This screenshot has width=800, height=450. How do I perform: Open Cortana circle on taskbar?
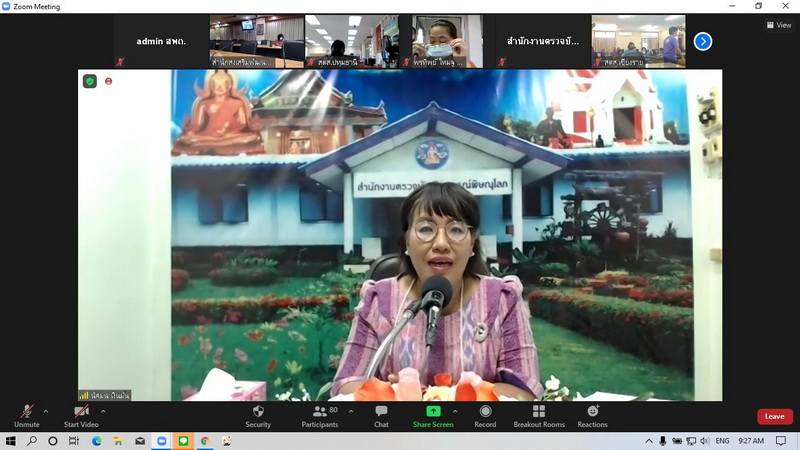pyautogui.click(x=53, y=441)
